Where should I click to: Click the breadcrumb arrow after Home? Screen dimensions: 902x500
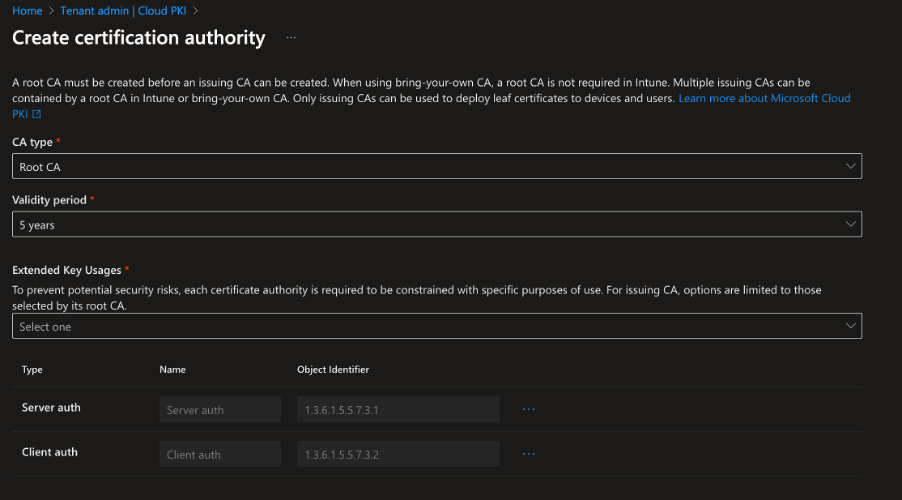tap(51, 11)
